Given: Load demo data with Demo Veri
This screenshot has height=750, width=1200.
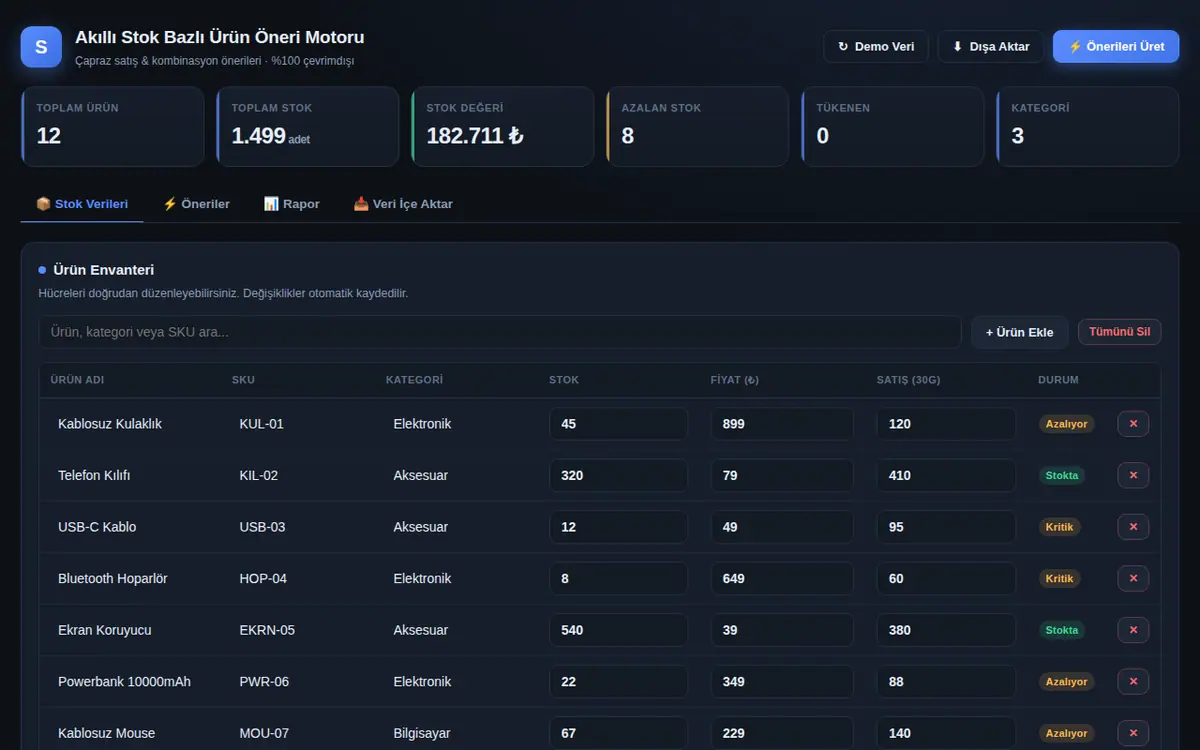Looking at the screenshot, I should [x=876, y=47].
